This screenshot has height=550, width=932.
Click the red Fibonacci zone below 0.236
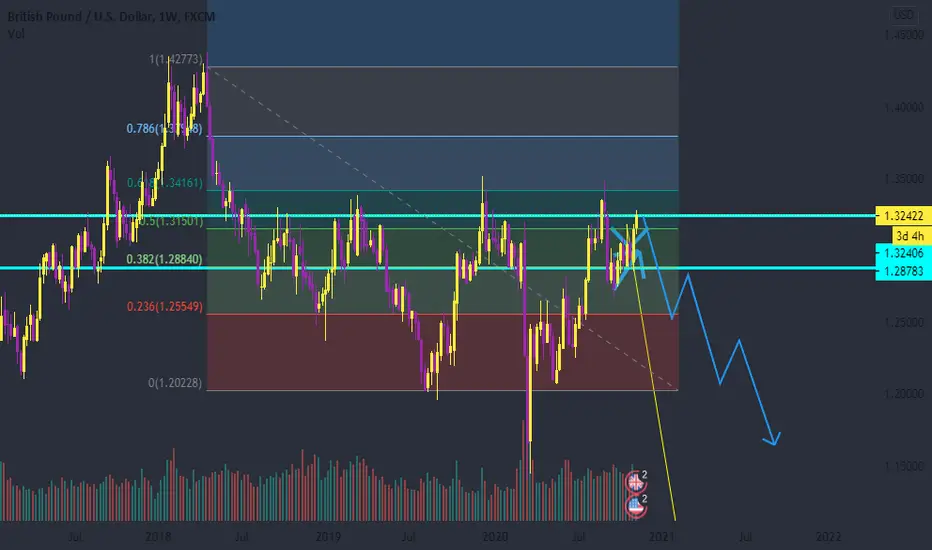[x=442, y=352]
